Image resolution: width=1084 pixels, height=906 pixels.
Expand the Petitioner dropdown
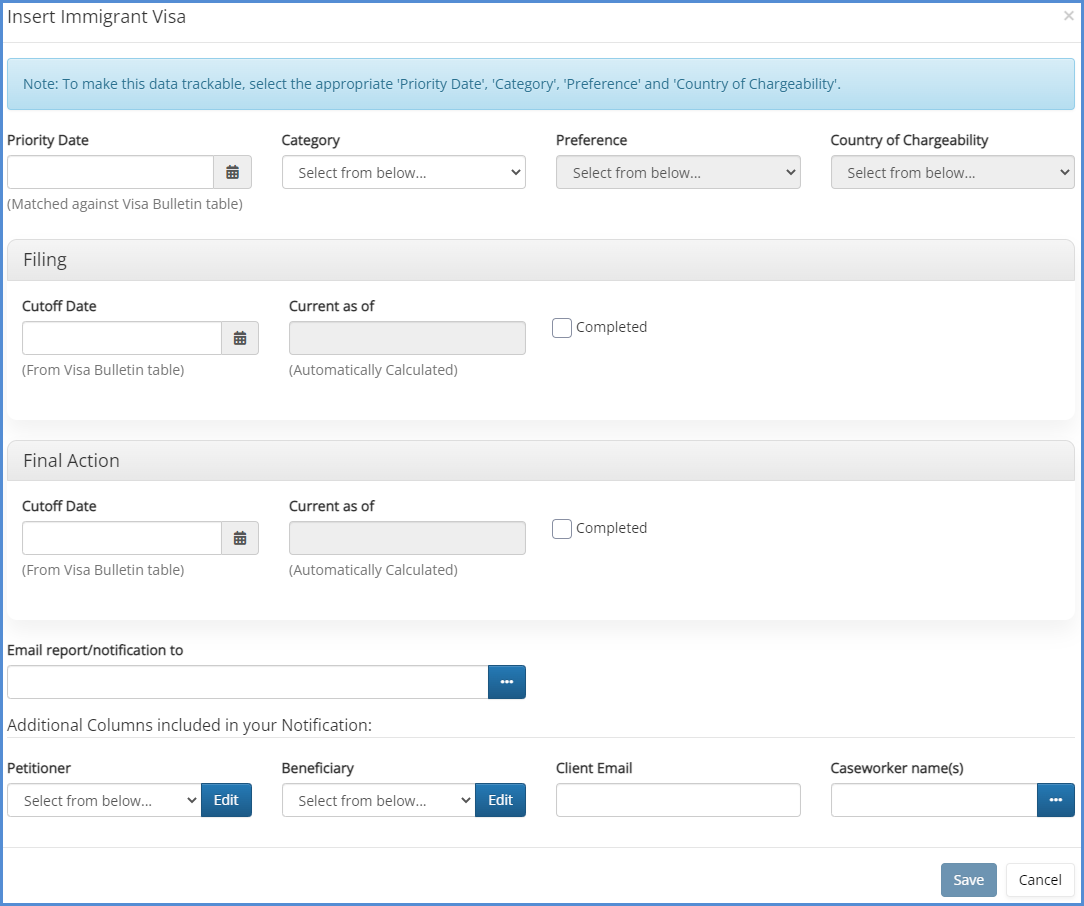point(104,800)
